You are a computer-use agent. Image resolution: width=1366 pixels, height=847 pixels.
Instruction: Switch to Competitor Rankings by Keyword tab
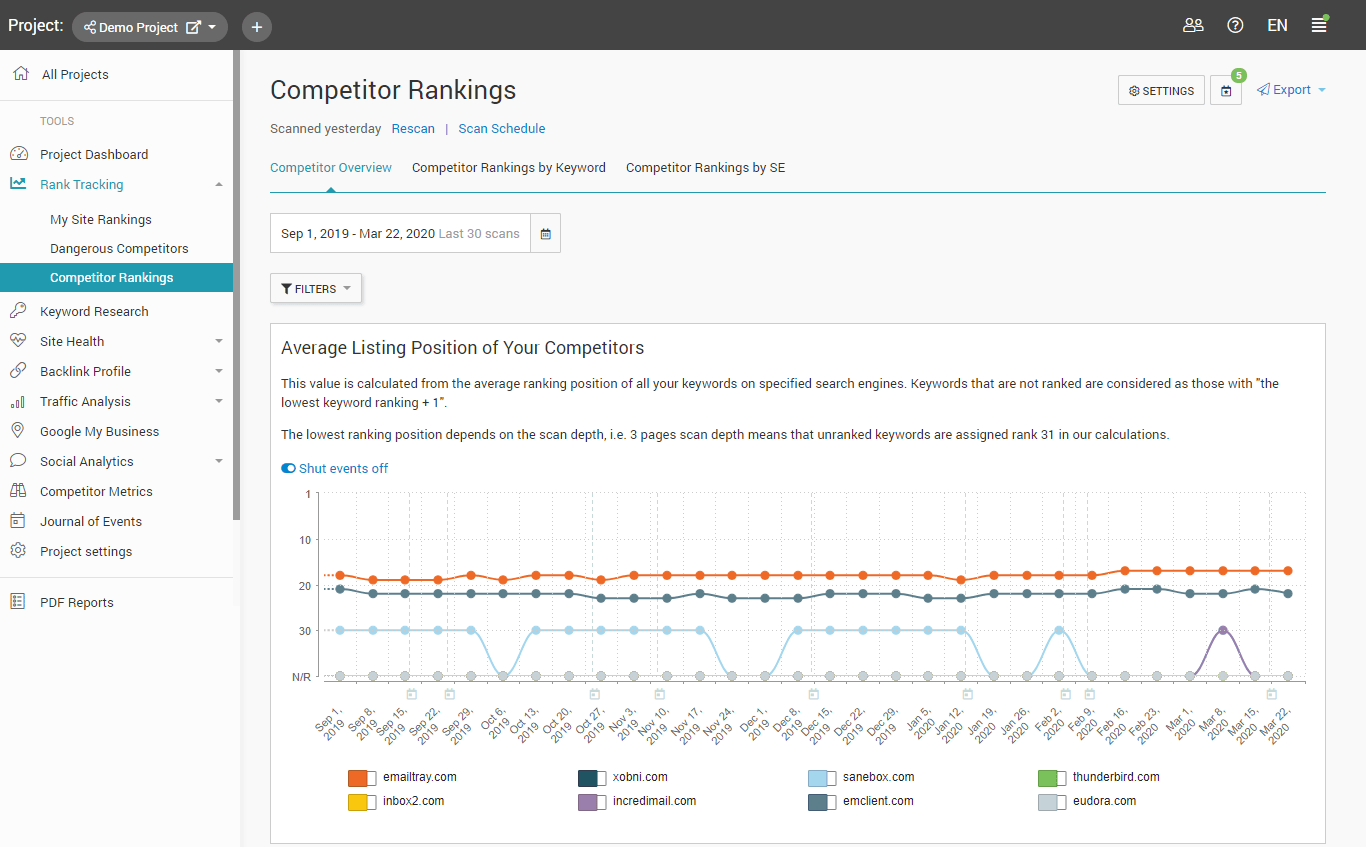pyautogui.click(x=509, y=168)
